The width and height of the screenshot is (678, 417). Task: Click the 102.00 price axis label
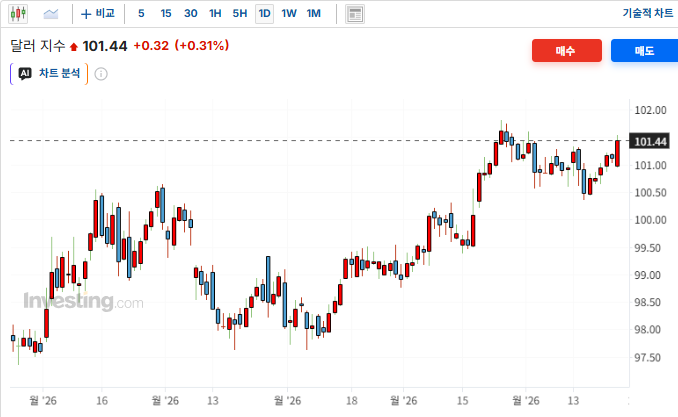click(650, 110)
